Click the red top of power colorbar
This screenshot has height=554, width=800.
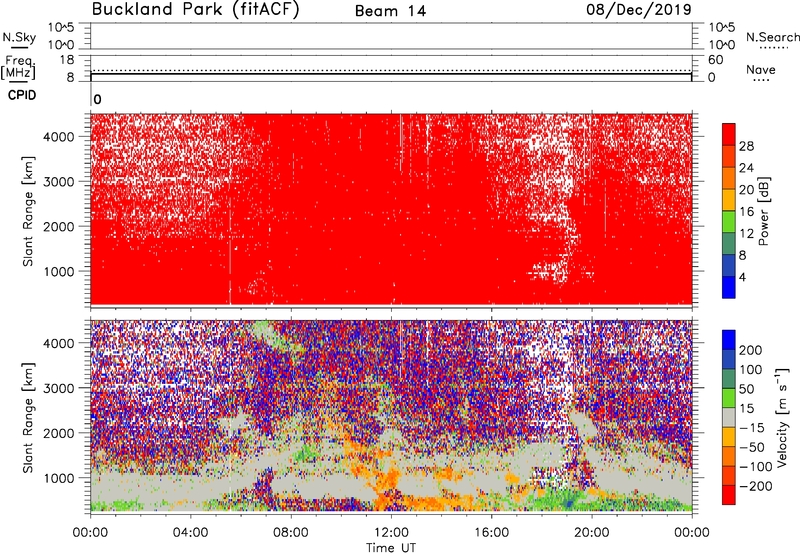point(729,134)
